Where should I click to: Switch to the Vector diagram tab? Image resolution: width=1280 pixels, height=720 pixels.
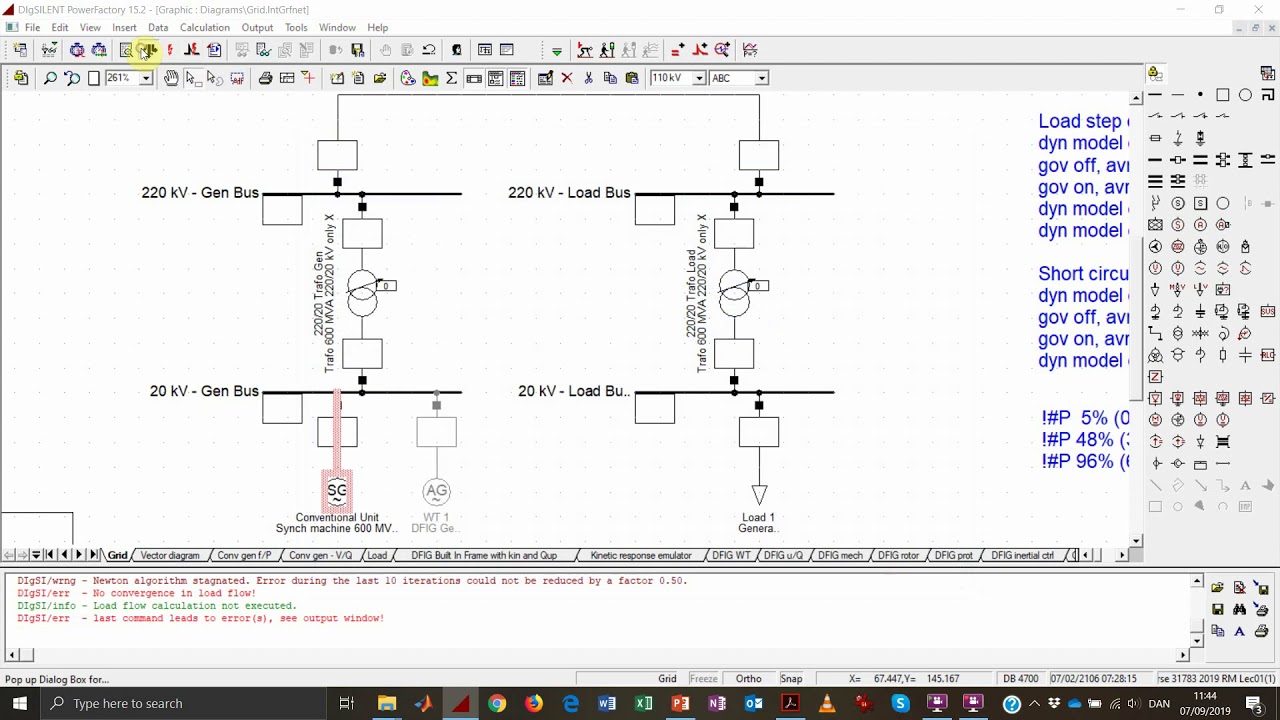coord(170,555)
